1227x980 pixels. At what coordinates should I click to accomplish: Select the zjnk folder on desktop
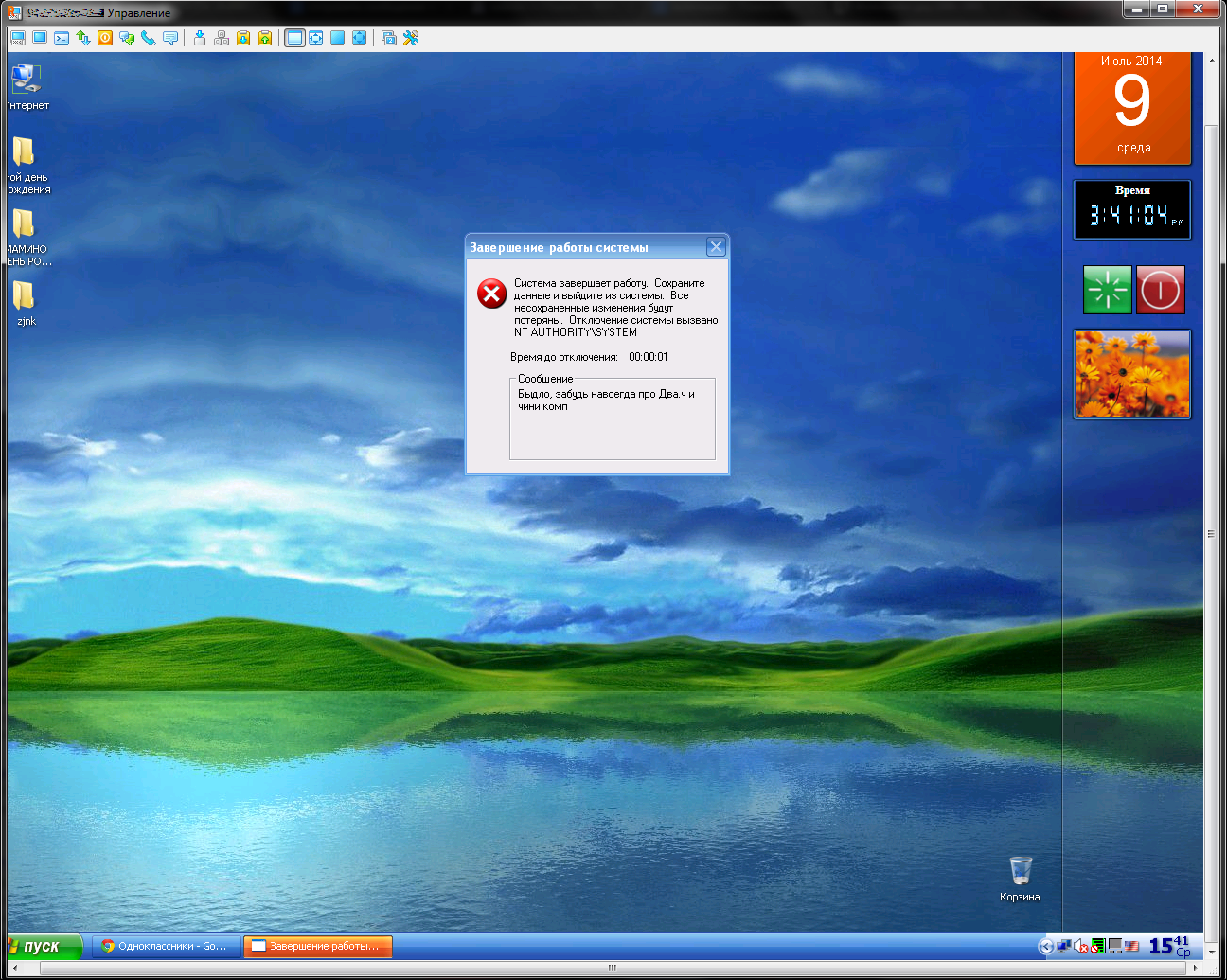(x=26, y=303)
